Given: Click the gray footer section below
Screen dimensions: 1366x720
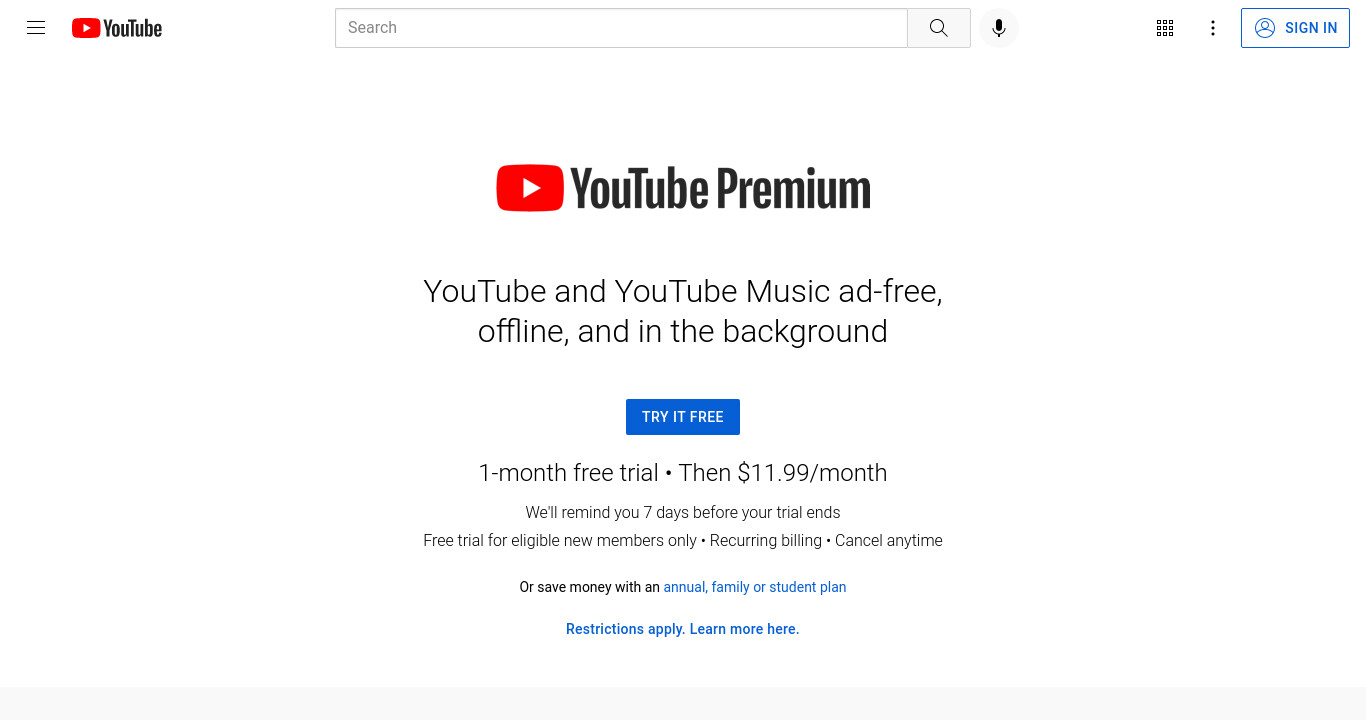Looking at the screenshot, I should tap(683, 703).
